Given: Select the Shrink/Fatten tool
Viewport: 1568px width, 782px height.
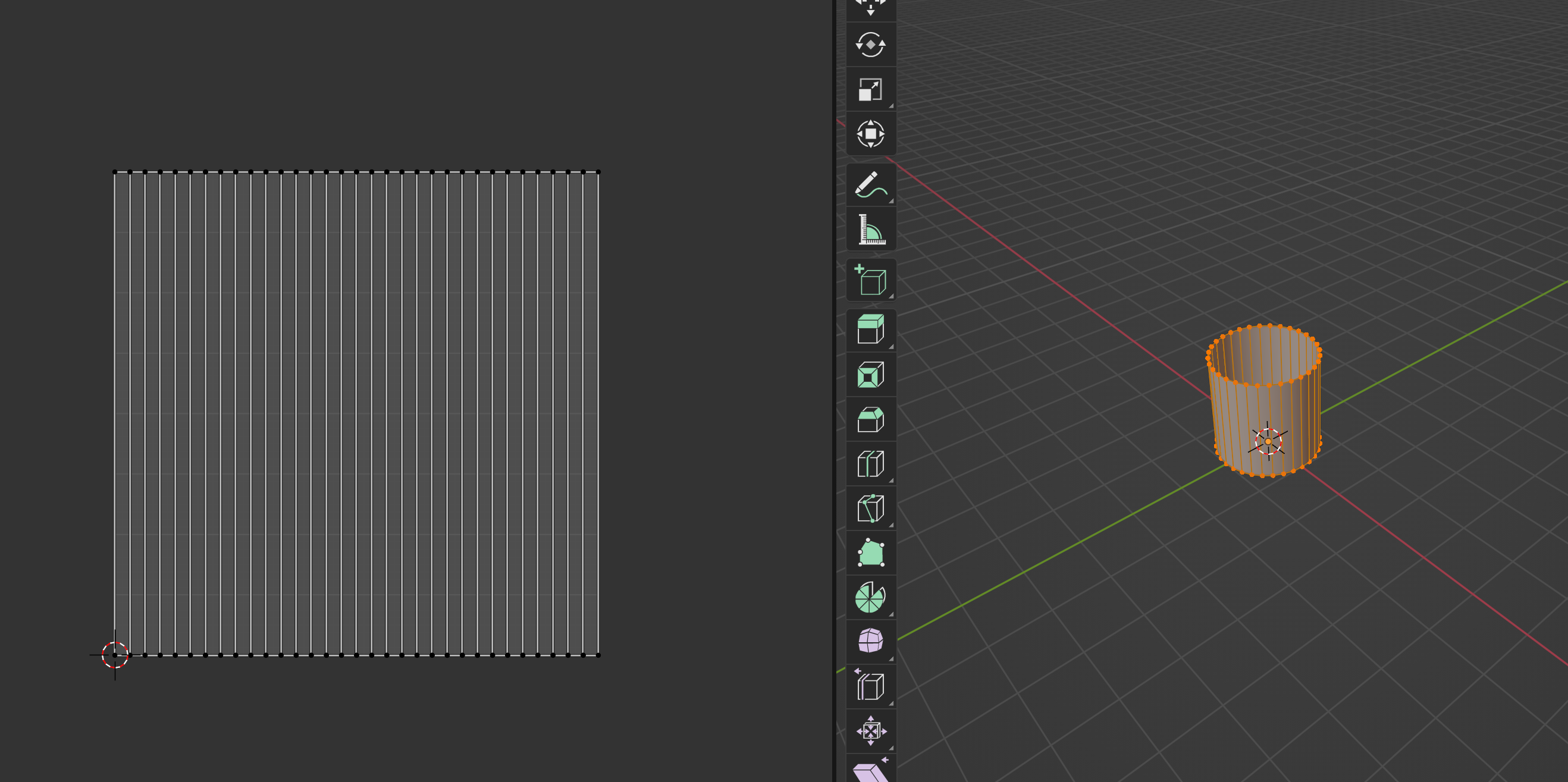Looking at the screenshot, I should tap(870, 730).
